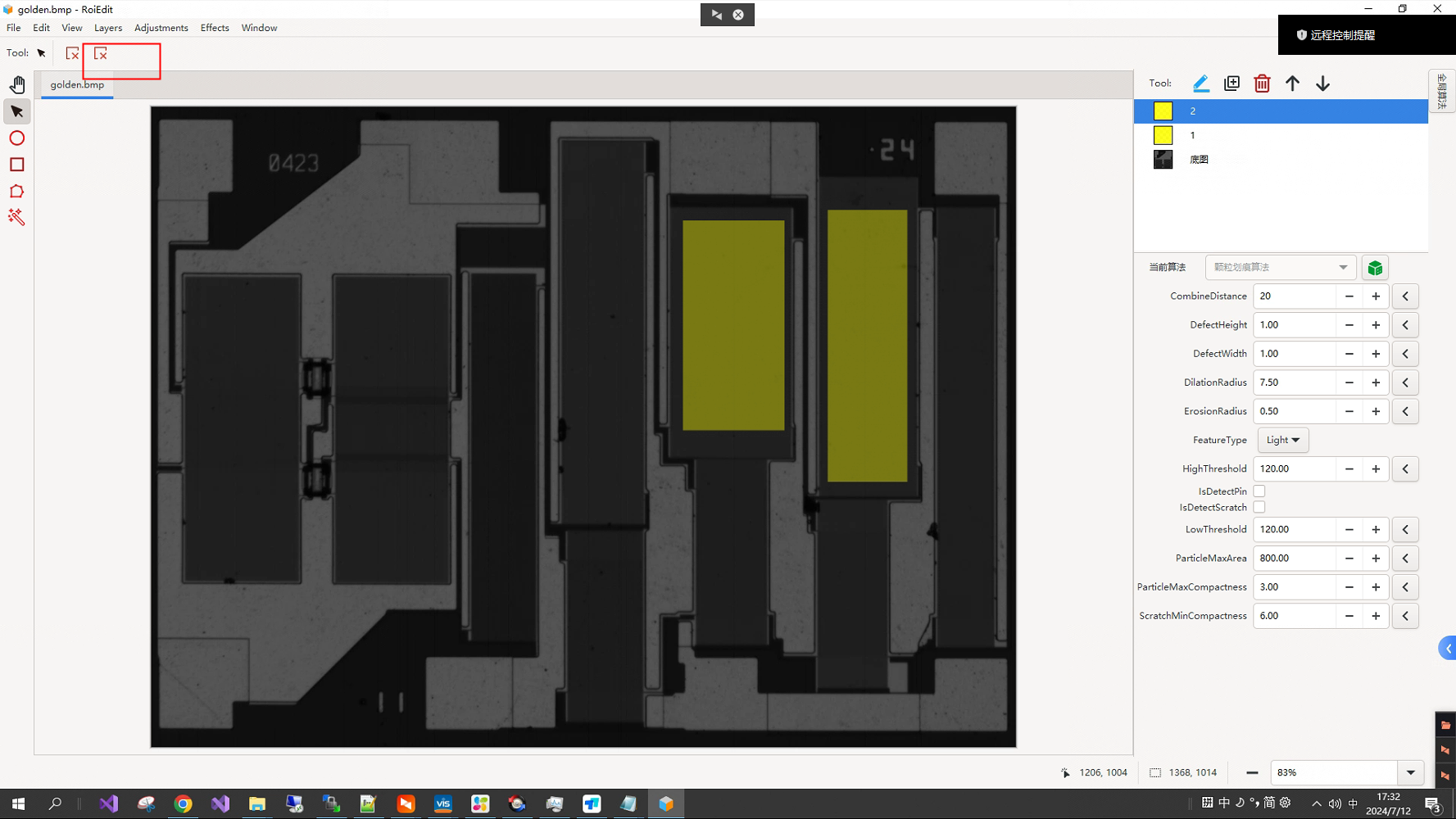Select the ellipse ROI tool
This screenshot has height=819, width=1456.
coord(17,138)
